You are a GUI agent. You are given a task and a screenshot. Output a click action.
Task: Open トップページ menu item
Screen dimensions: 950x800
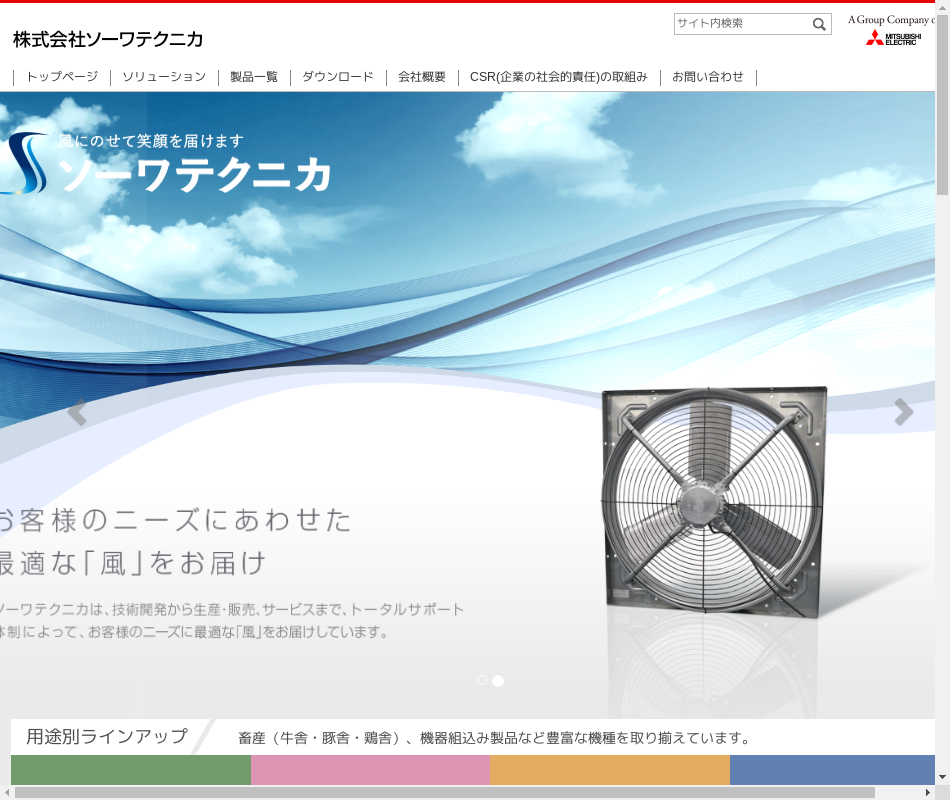62,77
